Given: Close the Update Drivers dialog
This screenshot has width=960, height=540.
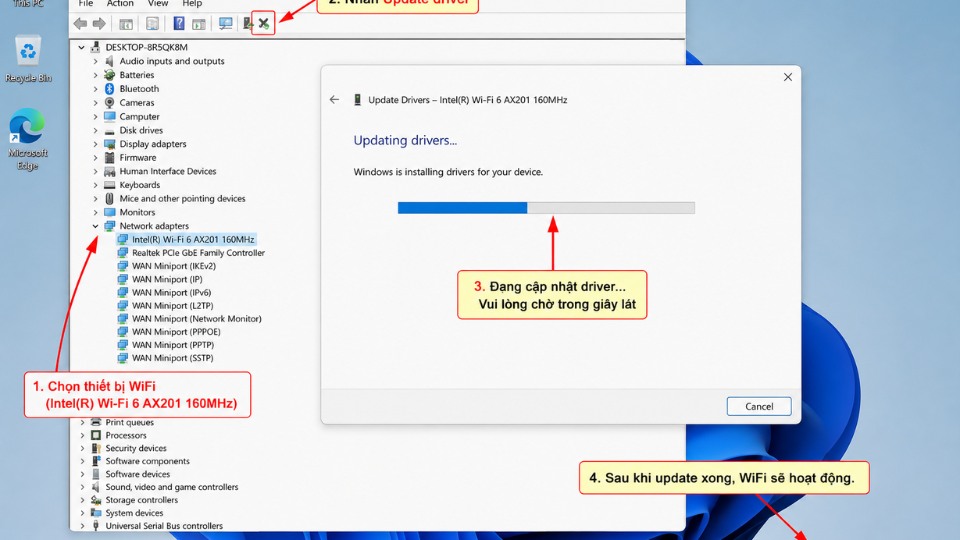Looking at the screenshot, I should pos(787,77).
